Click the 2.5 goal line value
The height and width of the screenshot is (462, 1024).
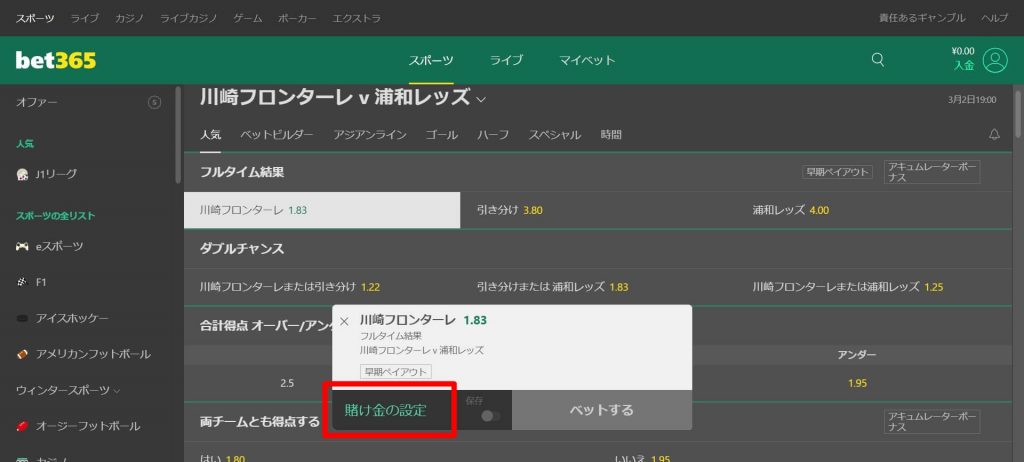[x=287, y=383]
